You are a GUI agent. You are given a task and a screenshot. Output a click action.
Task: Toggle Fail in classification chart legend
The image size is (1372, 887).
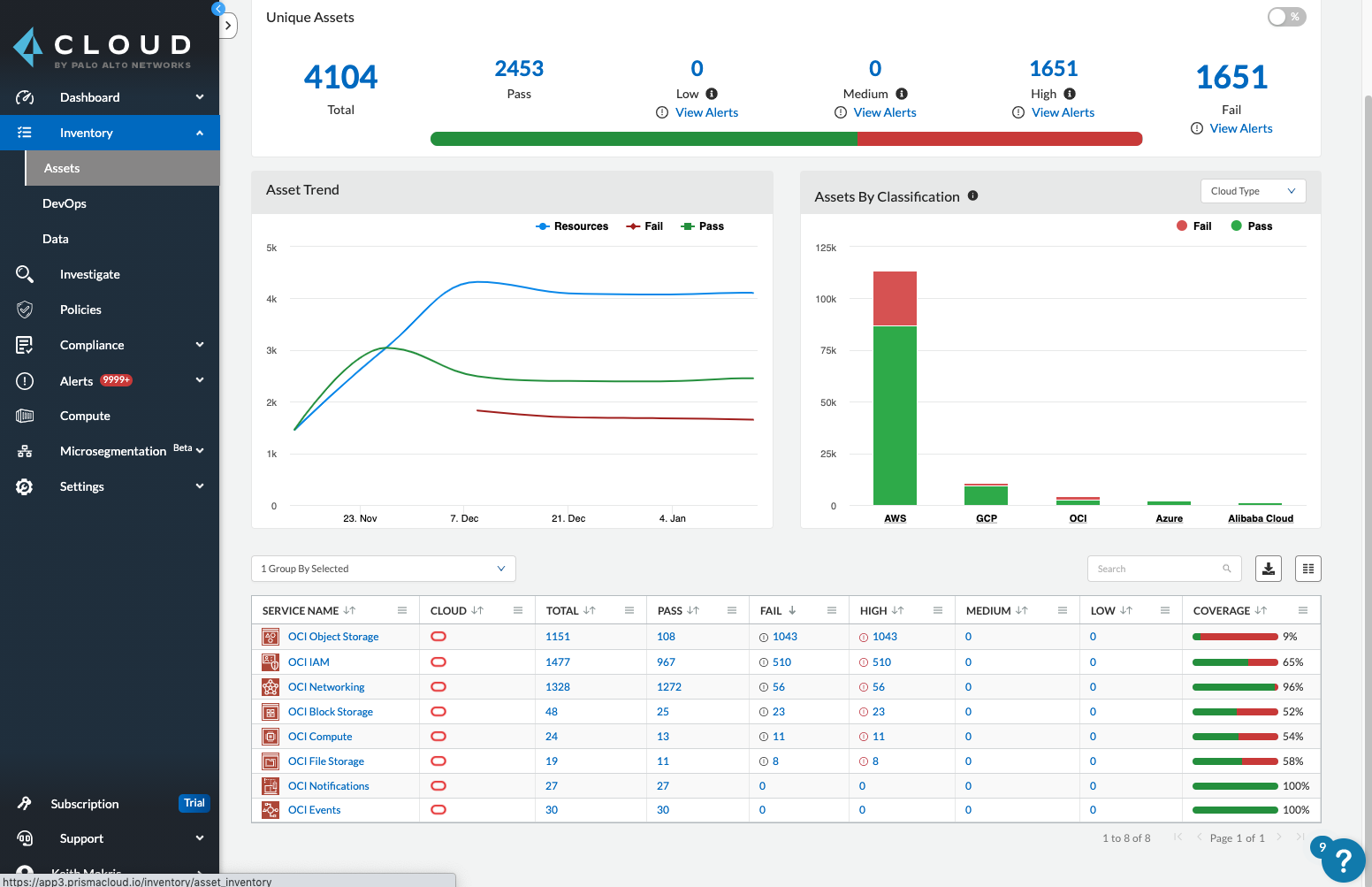[1193, 226]
